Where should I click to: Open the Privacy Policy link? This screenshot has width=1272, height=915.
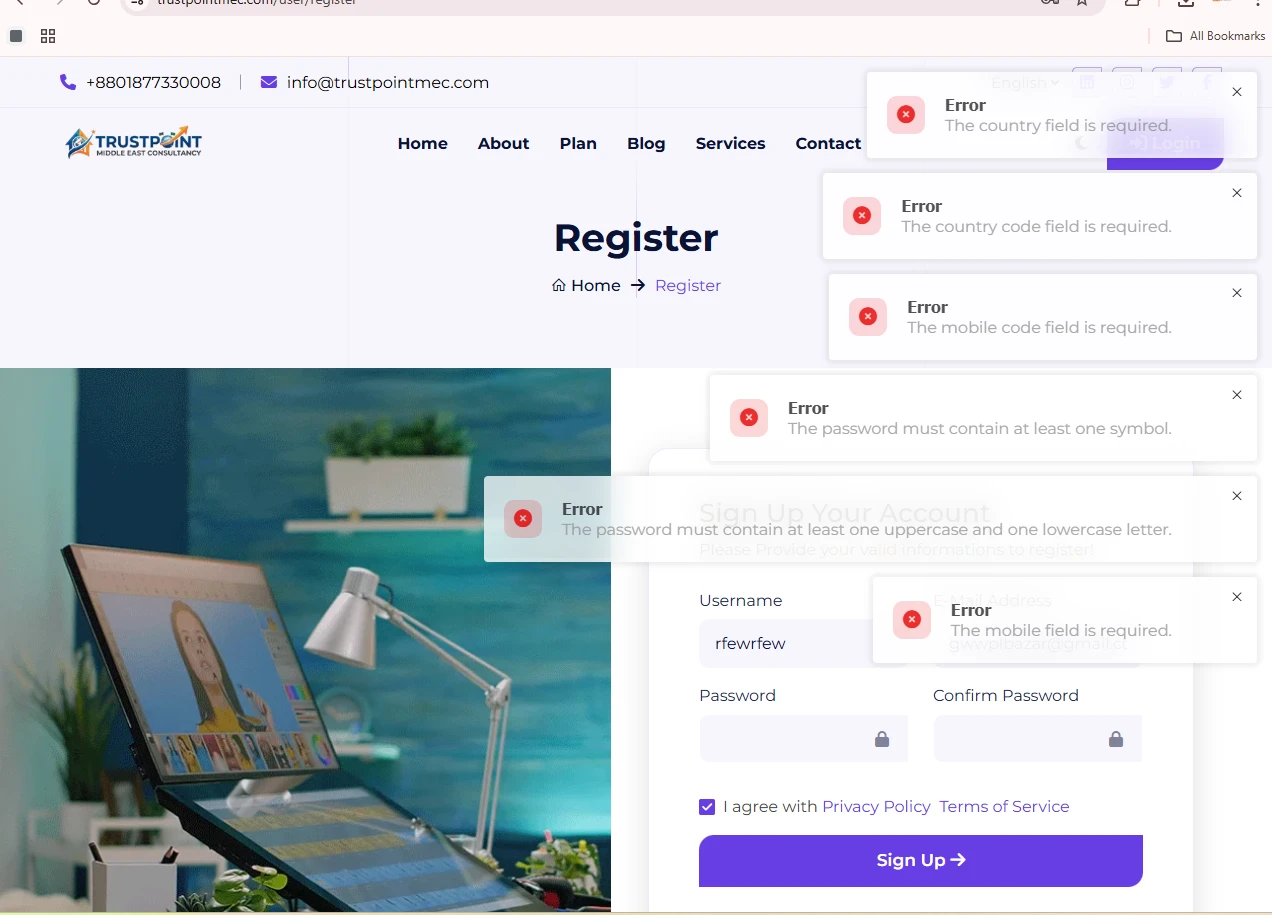click(x=876, y=806)
